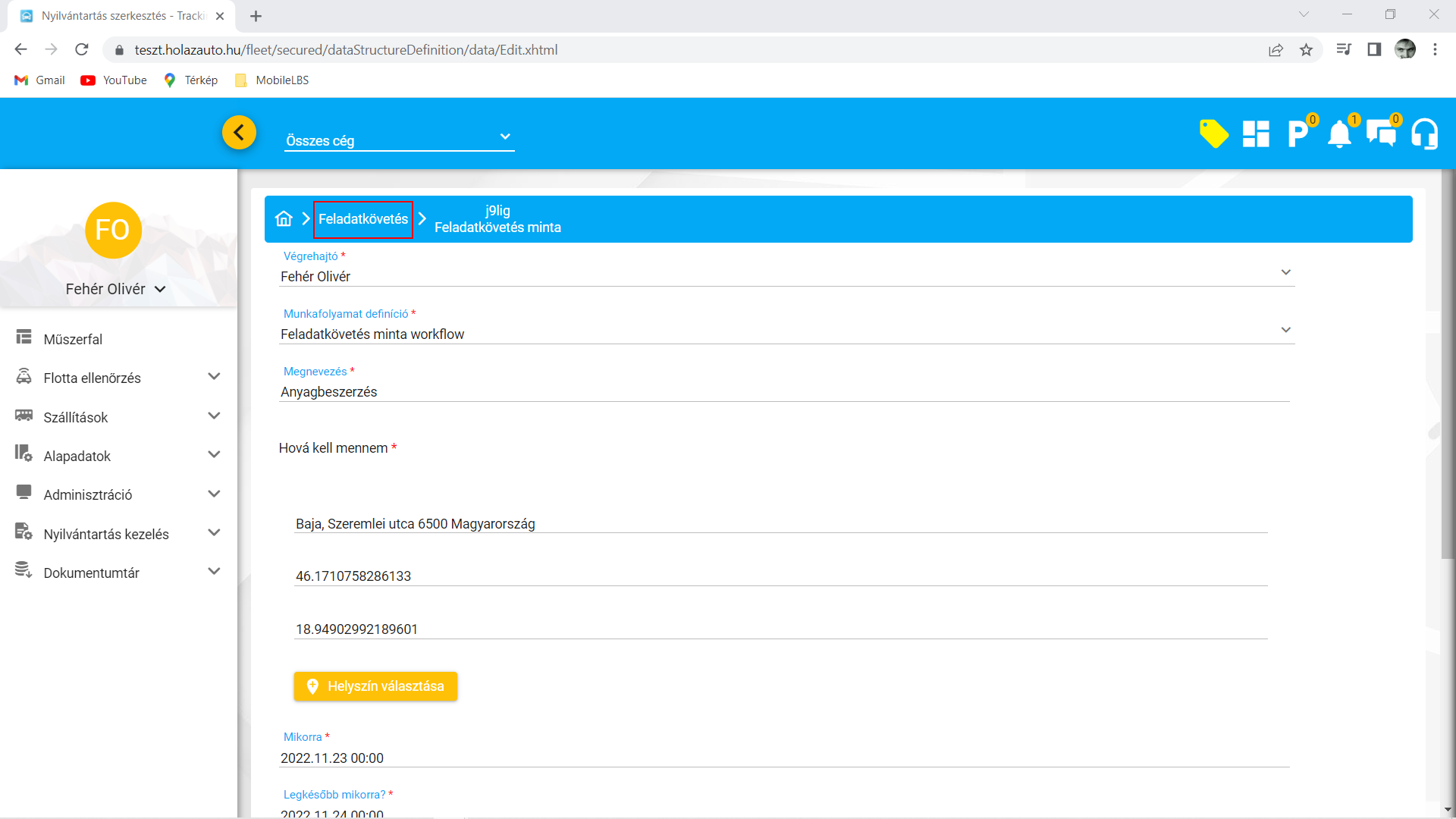Open the Összes cég company dropdown

click(399, 140)
